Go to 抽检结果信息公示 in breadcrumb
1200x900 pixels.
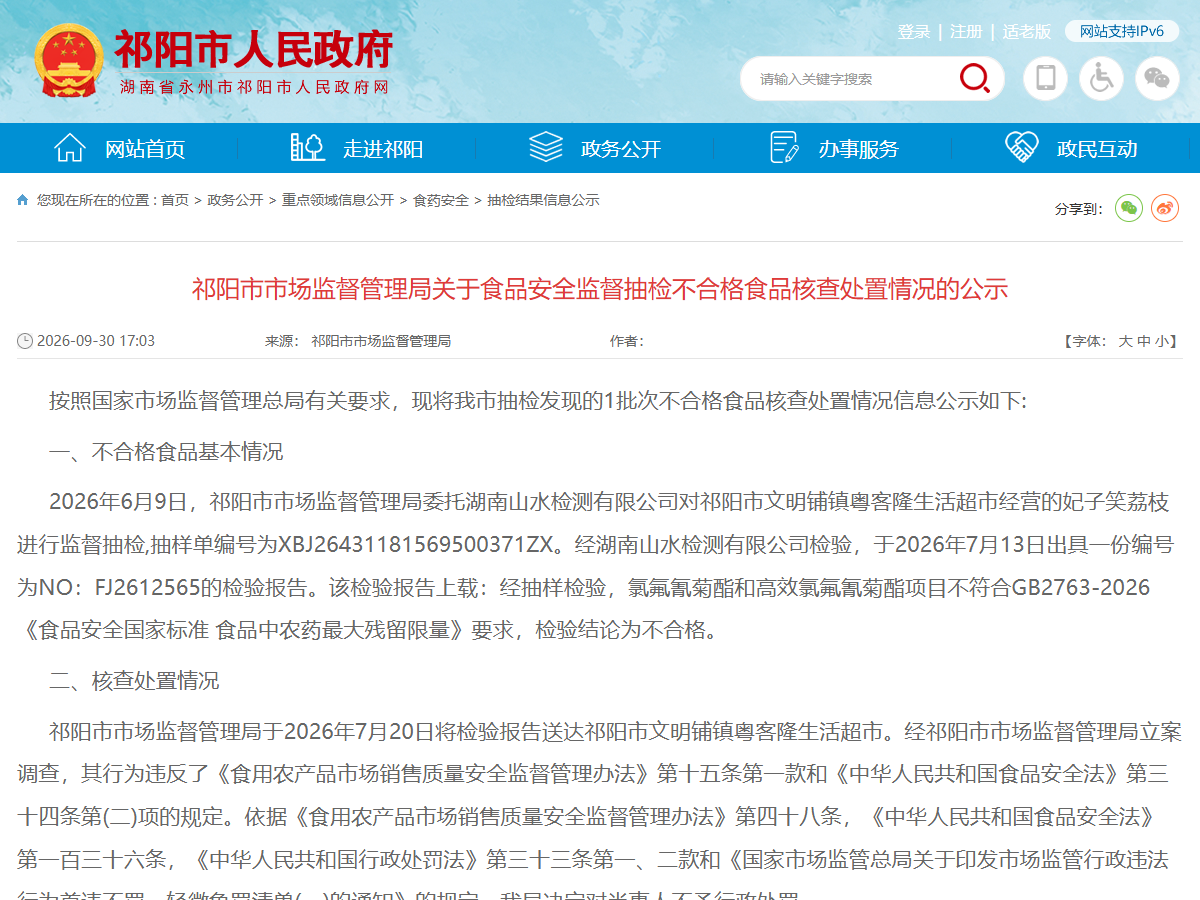(543, 200)
